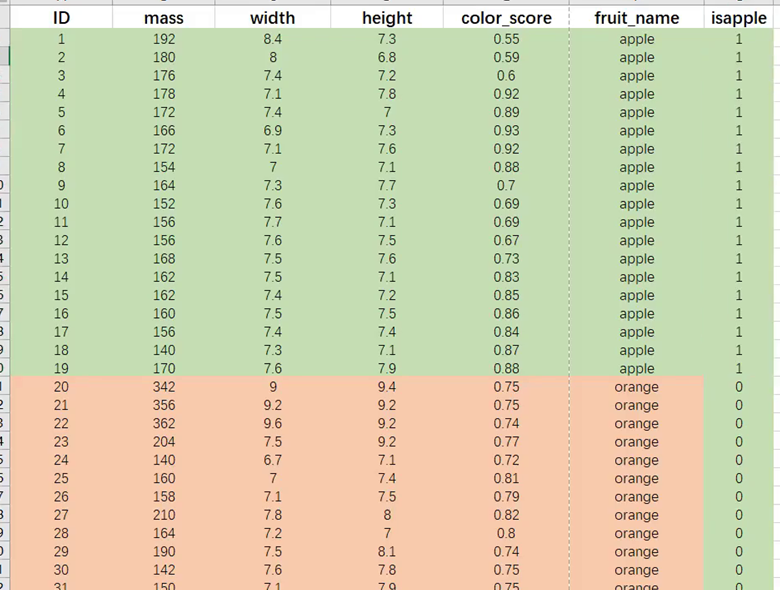Select height cell 7.8 in ID 4 row
Screen dimensions: 780x590
click(x=387, y=94)
